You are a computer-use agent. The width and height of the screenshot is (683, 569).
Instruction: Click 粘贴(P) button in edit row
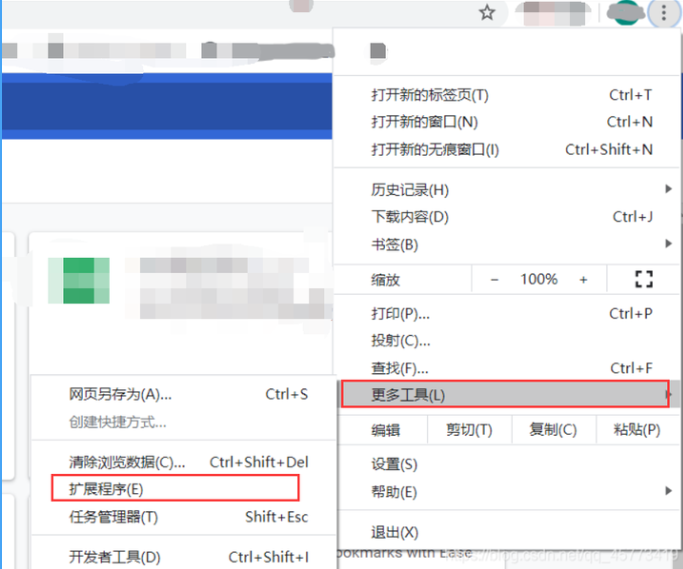[636, 430]
